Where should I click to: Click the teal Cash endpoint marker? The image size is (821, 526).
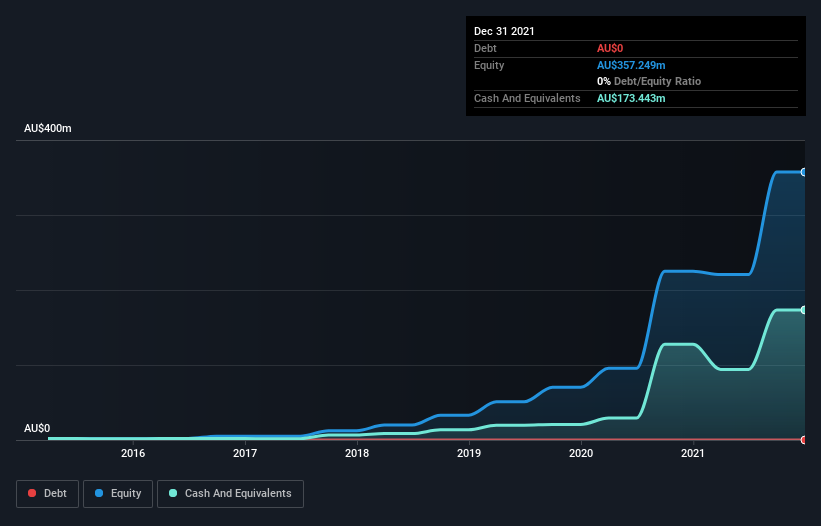pyautogui.click(x=804, y=310)
